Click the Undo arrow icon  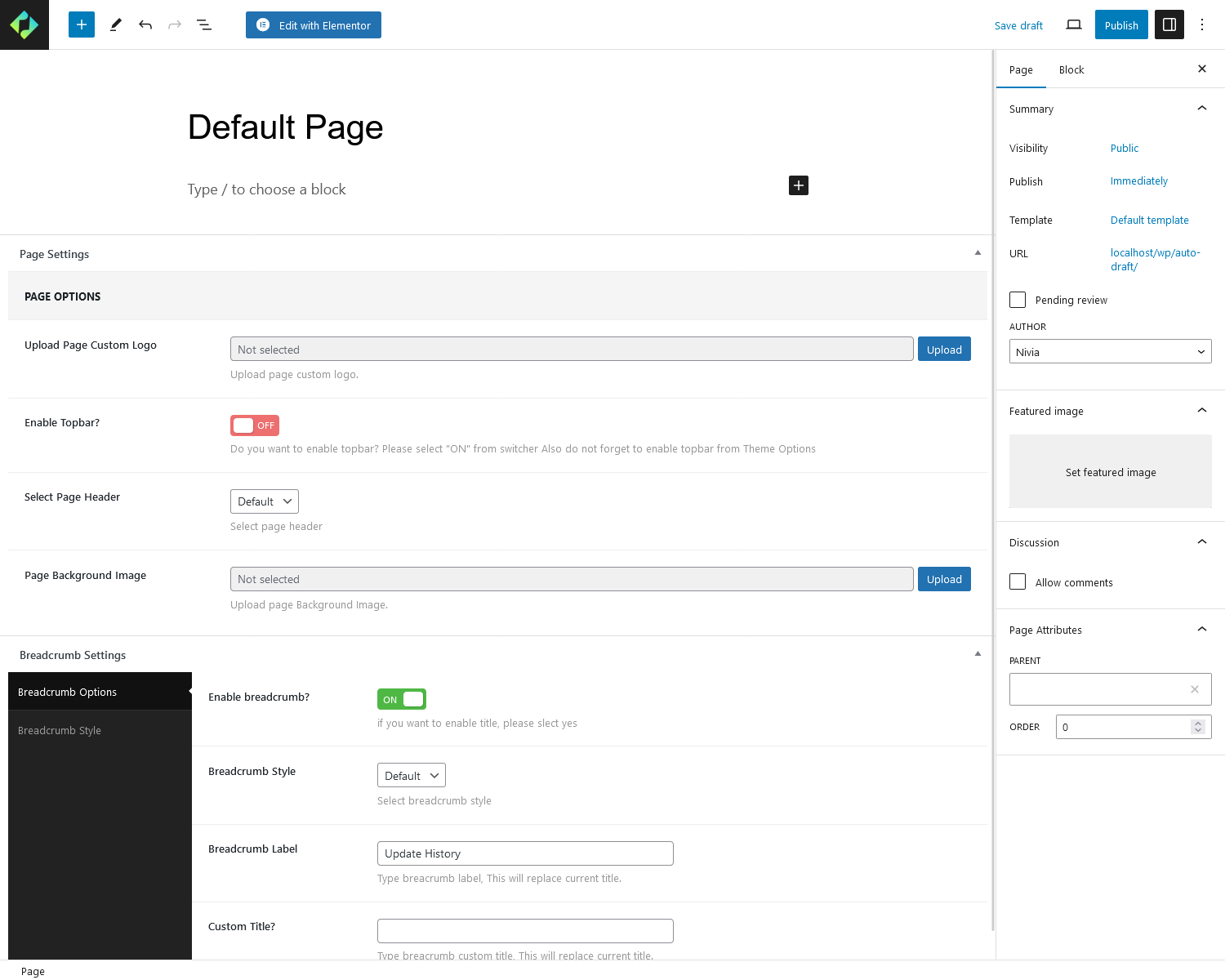[x=145, y=24]
